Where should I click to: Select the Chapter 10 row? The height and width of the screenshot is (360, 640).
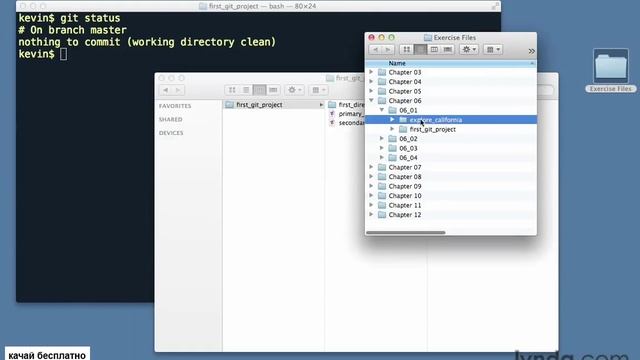[x=451, y=196]
